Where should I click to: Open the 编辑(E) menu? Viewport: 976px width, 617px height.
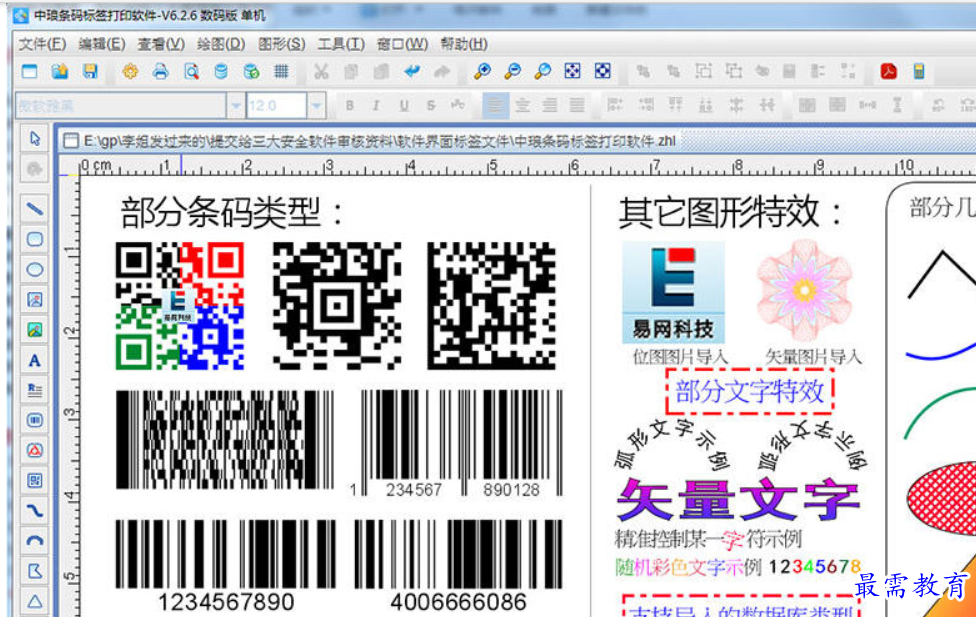101,44
